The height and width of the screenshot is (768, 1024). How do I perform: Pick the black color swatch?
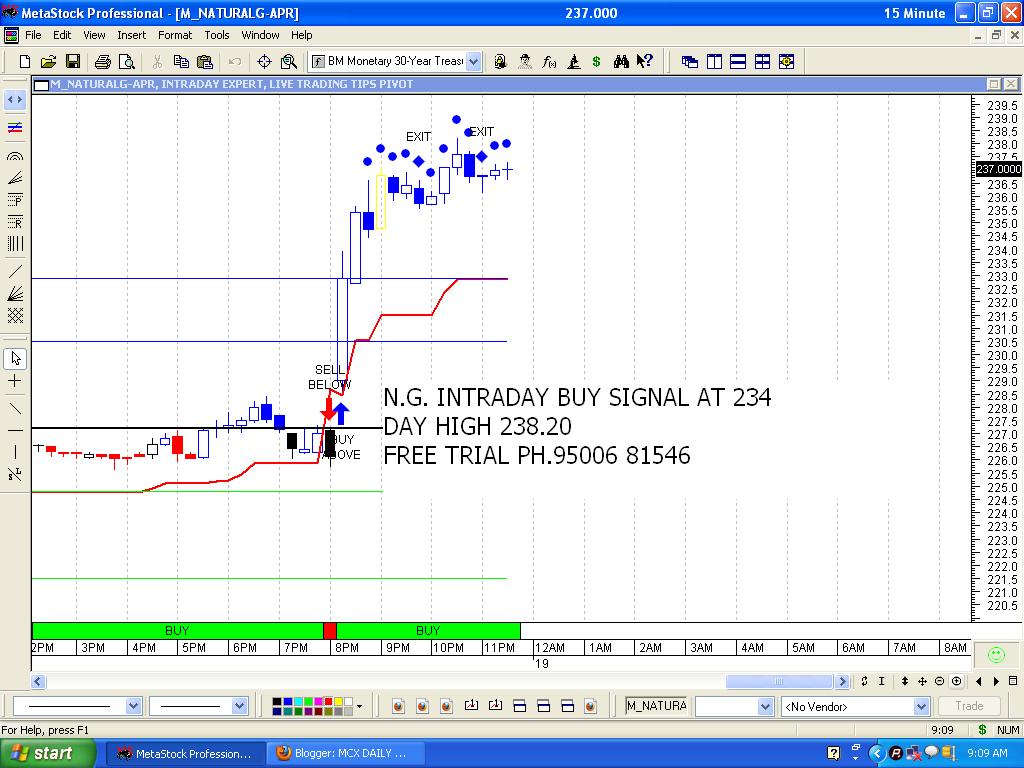277,701
